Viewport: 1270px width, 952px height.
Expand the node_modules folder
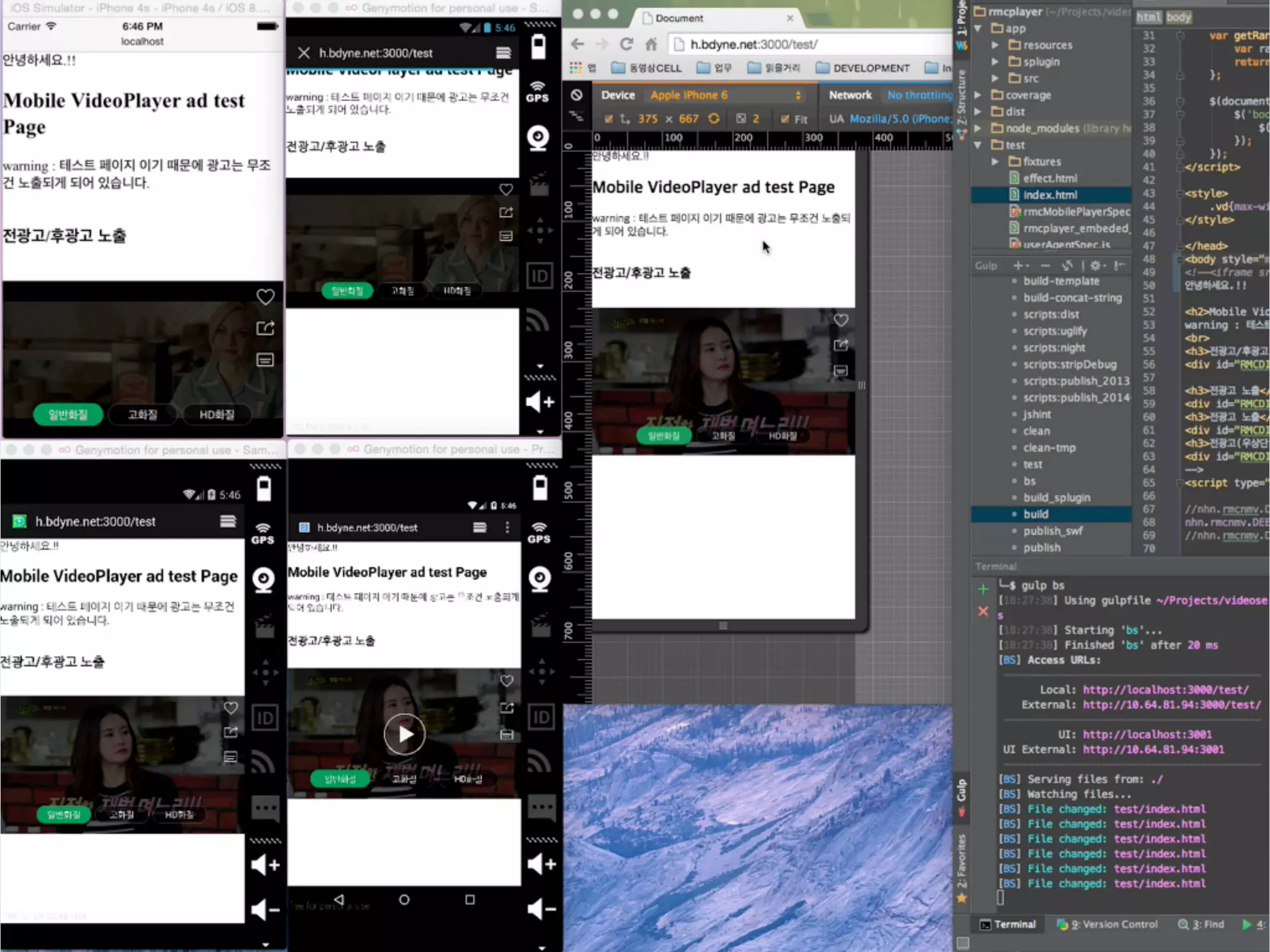pos(978,128)
